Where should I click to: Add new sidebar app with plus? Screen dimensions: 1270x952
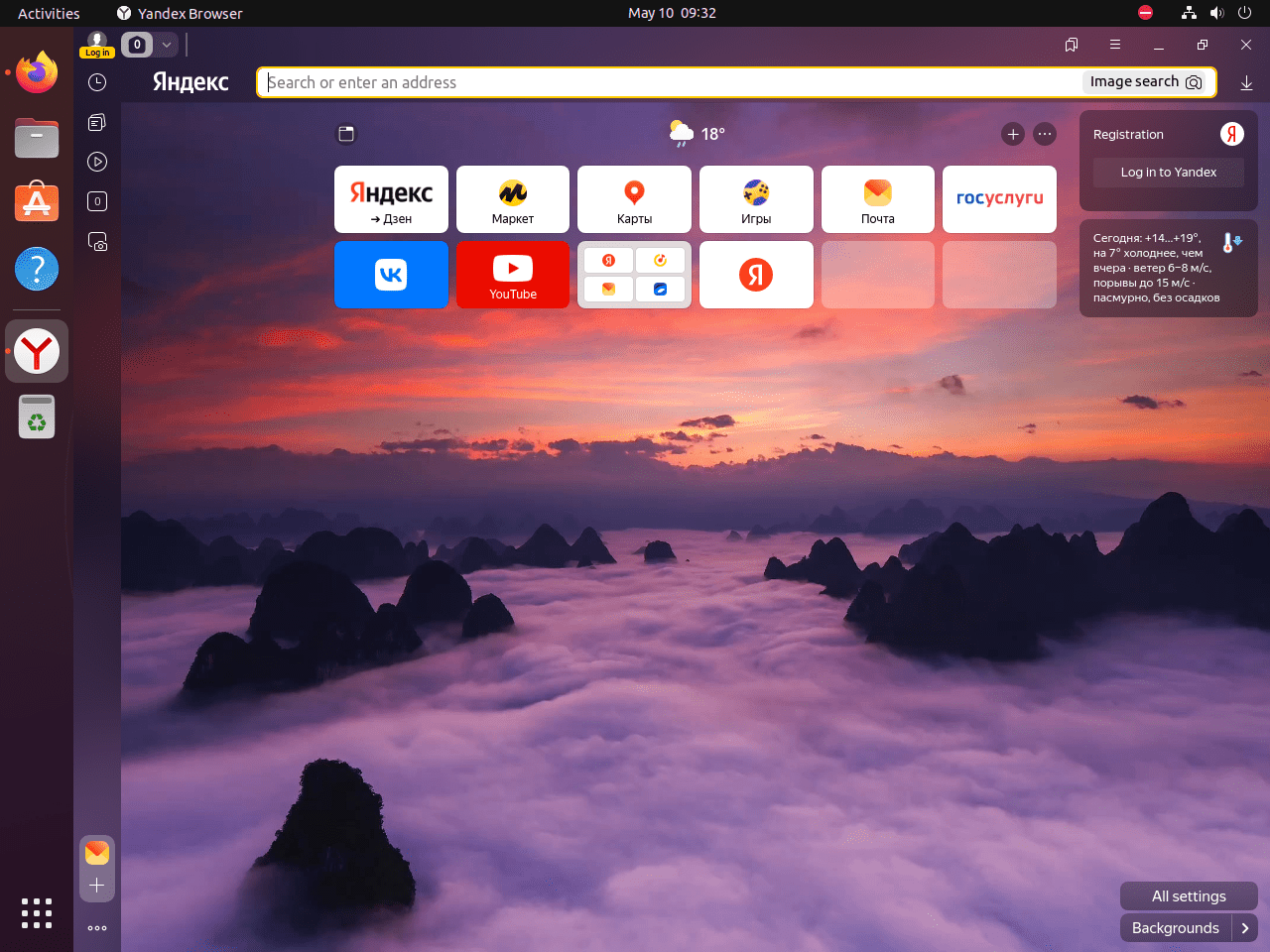tap(97, 885)
